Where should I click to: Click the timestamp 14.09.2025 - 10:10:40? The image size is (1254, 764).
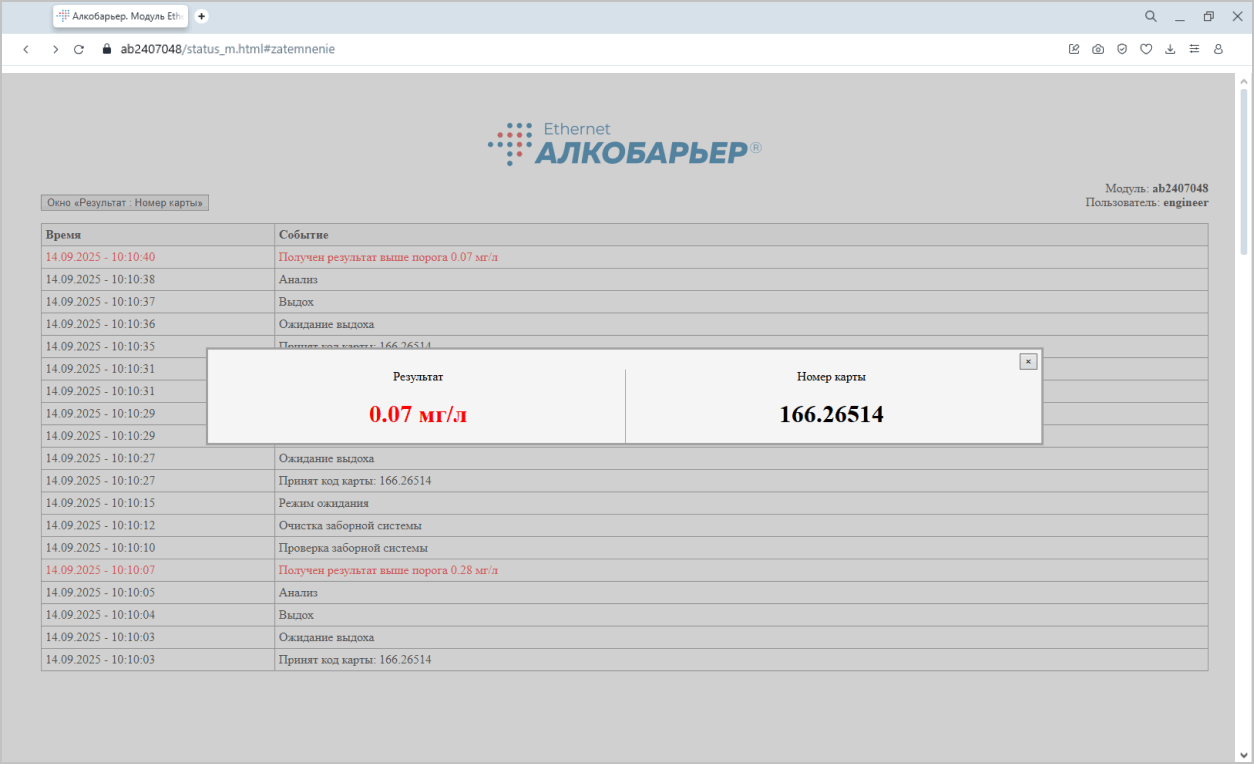click(100, 257)
